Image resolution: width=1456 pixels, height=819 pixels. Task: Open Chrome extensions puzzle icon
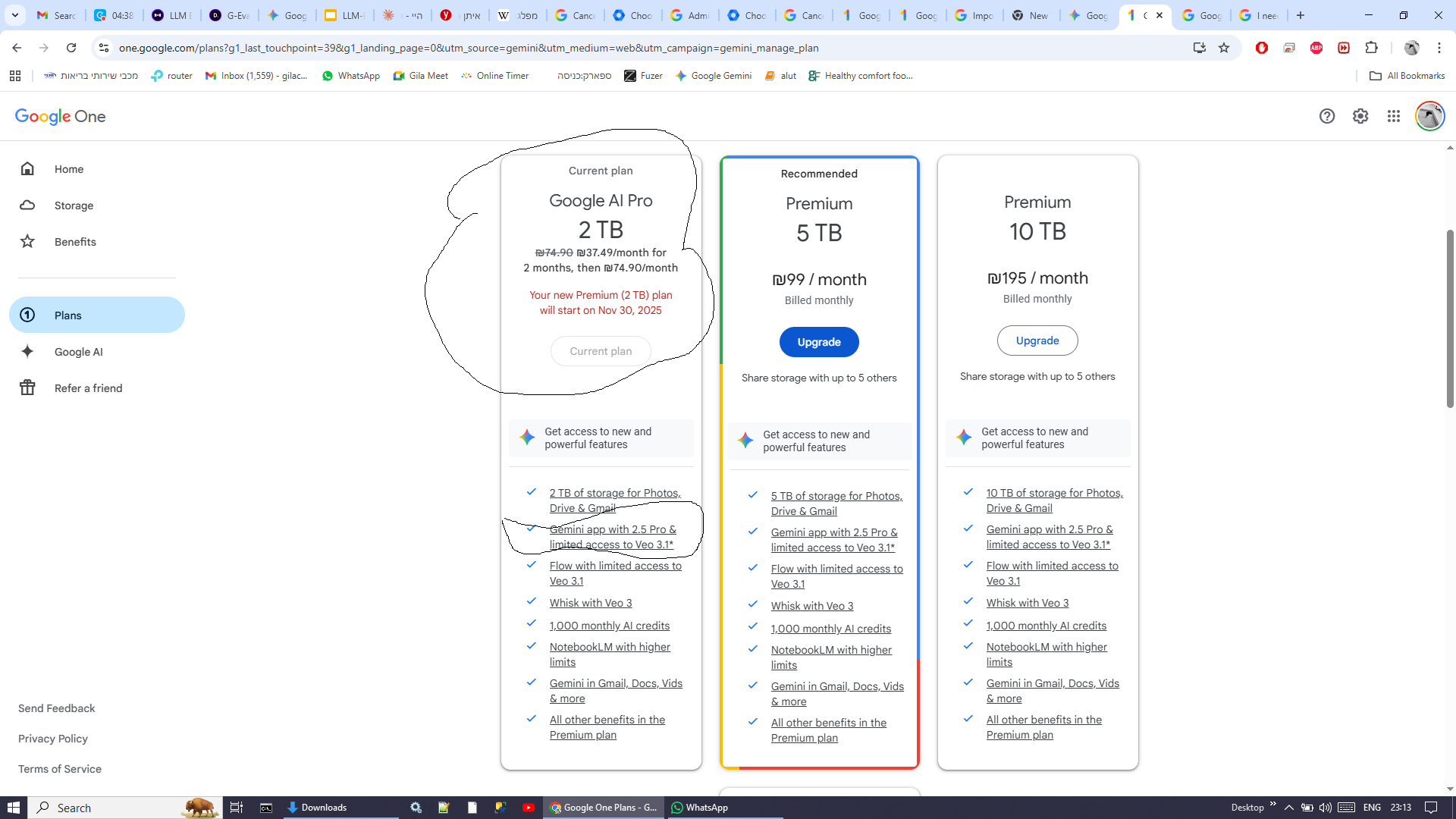click(x=1371, y=48)
